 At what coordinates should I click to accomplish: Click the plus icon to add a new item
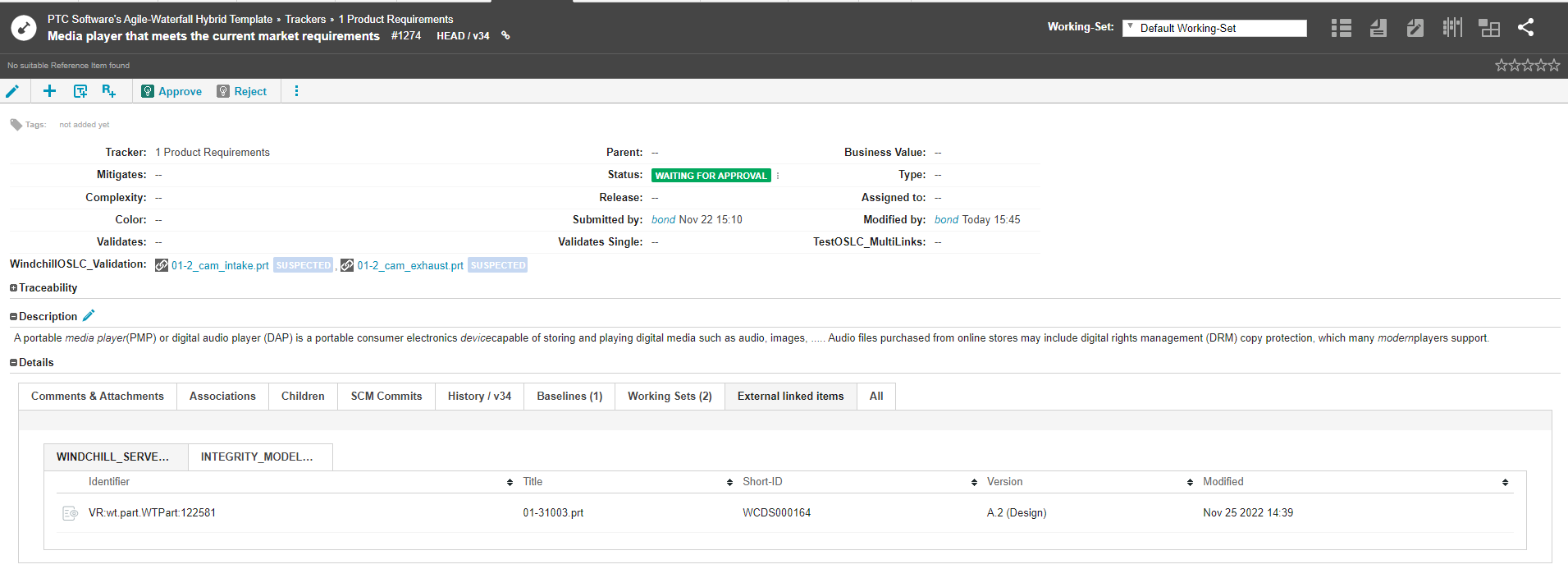49,91
